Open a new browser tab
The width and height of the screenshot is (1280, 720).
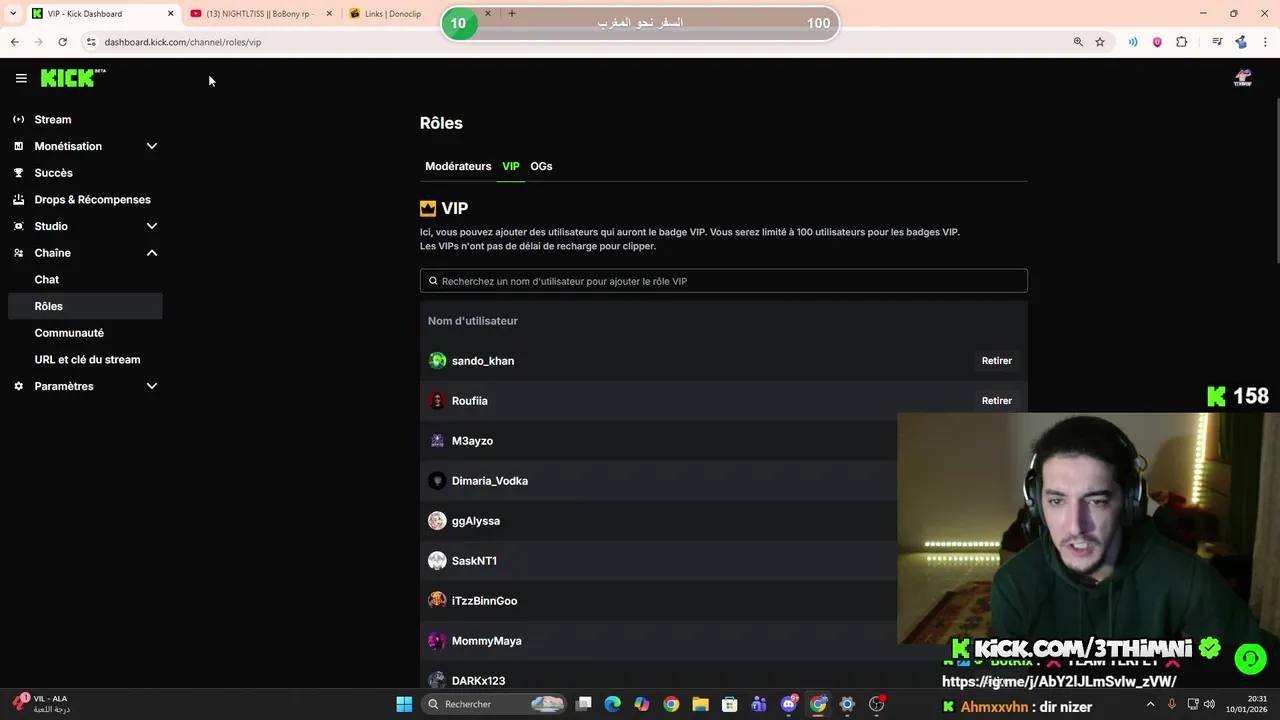pos(512,13)
